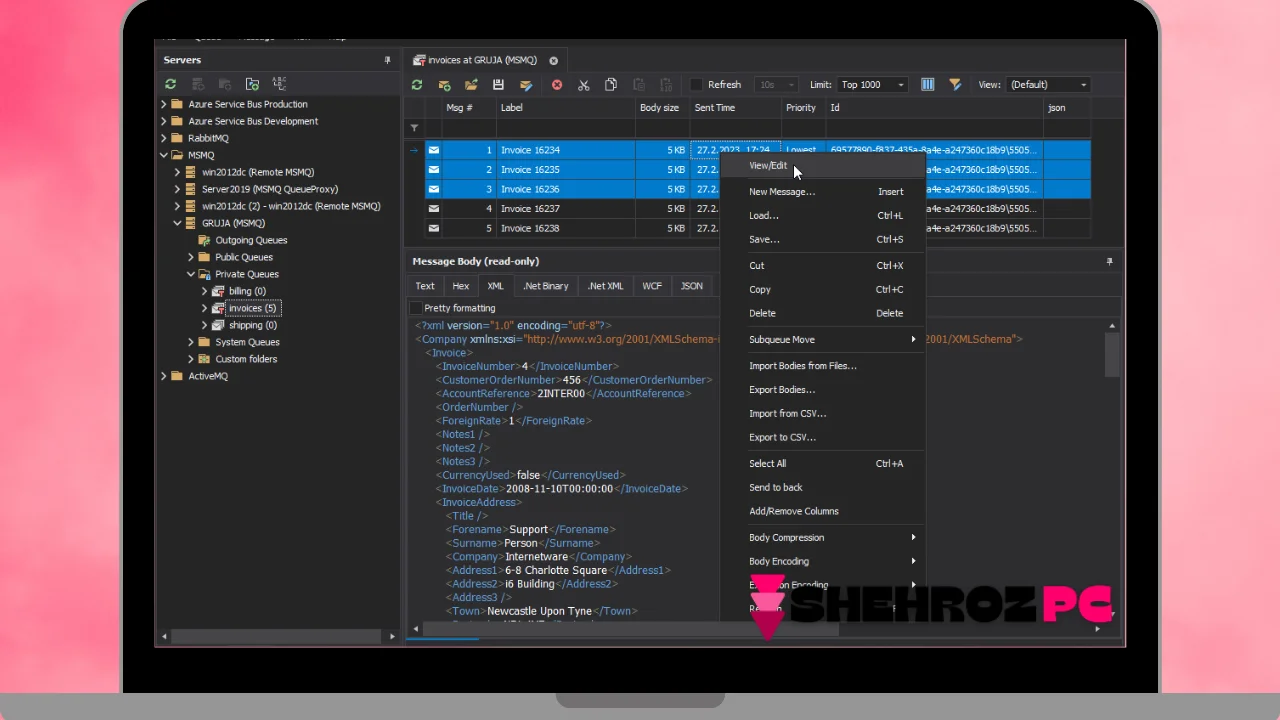Image resolution: width=1280 pixels, height=720 pixels.
Task: Expand the RabbitMQ node
Action: coord(164,138)
